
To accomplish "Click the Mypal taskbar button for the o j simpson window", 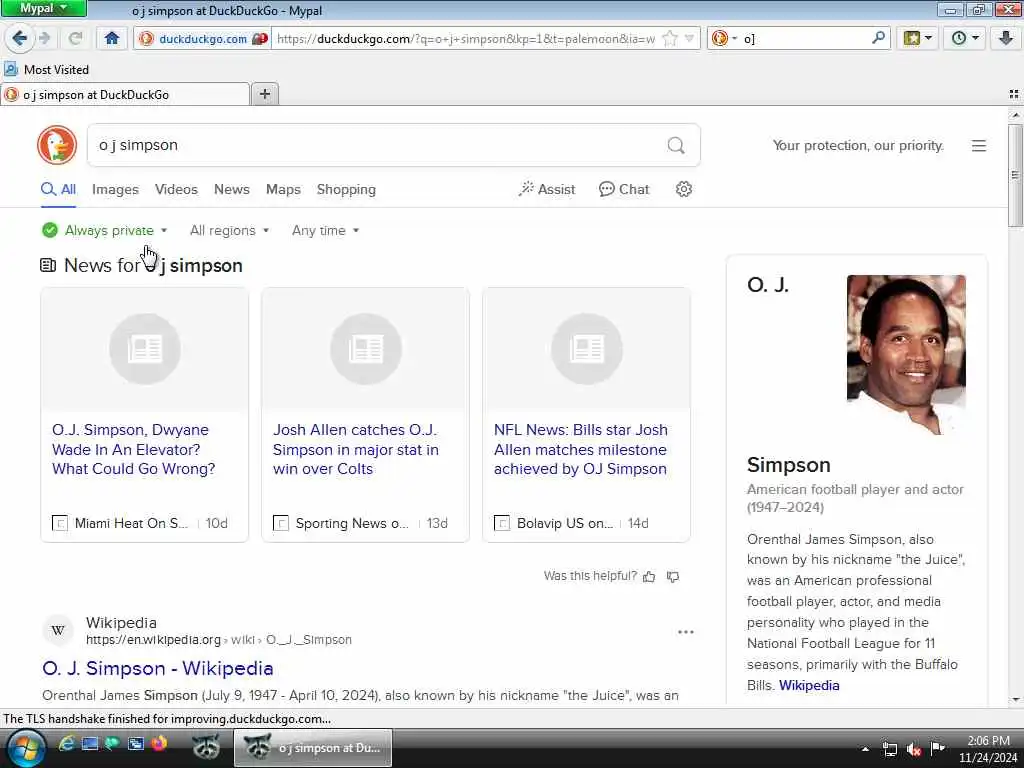I will [x=313, y=748].
